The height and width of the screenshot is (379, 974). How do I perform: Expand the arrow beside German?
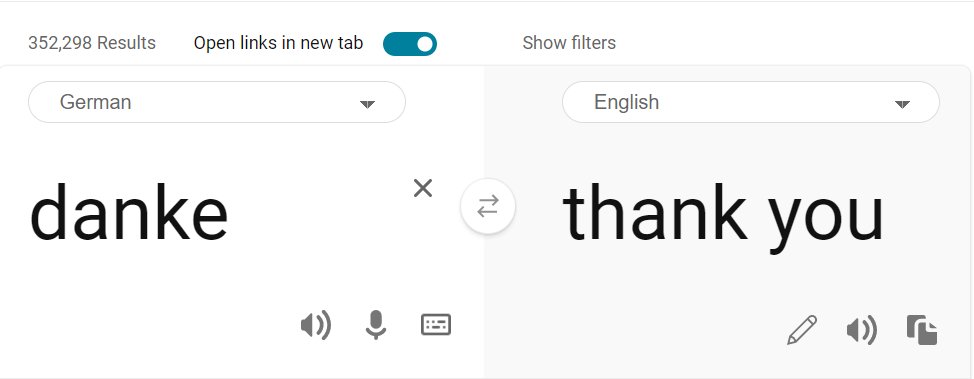(x=368, y=104)
